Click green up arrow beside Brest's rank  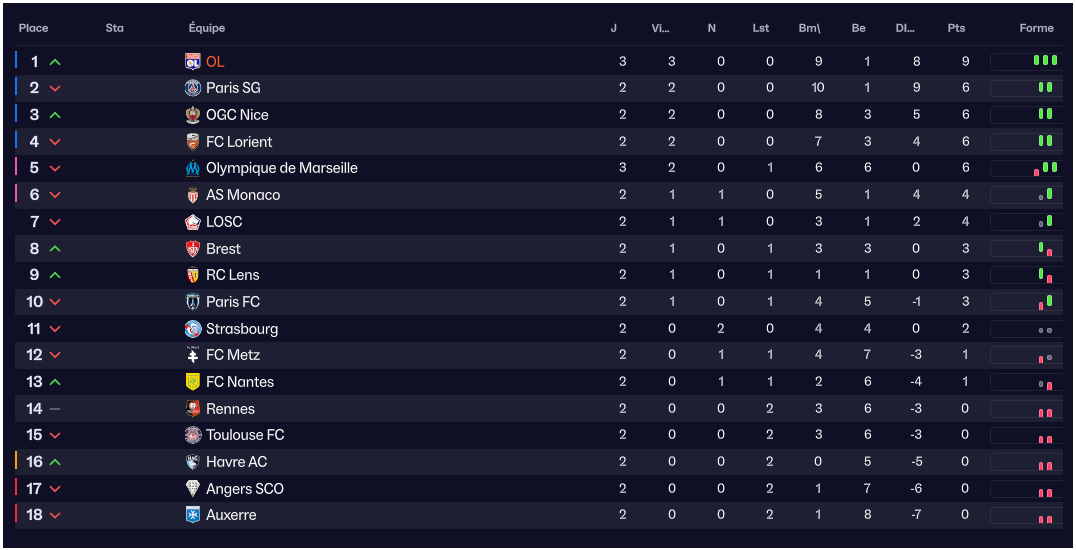[x=55, y=249]
